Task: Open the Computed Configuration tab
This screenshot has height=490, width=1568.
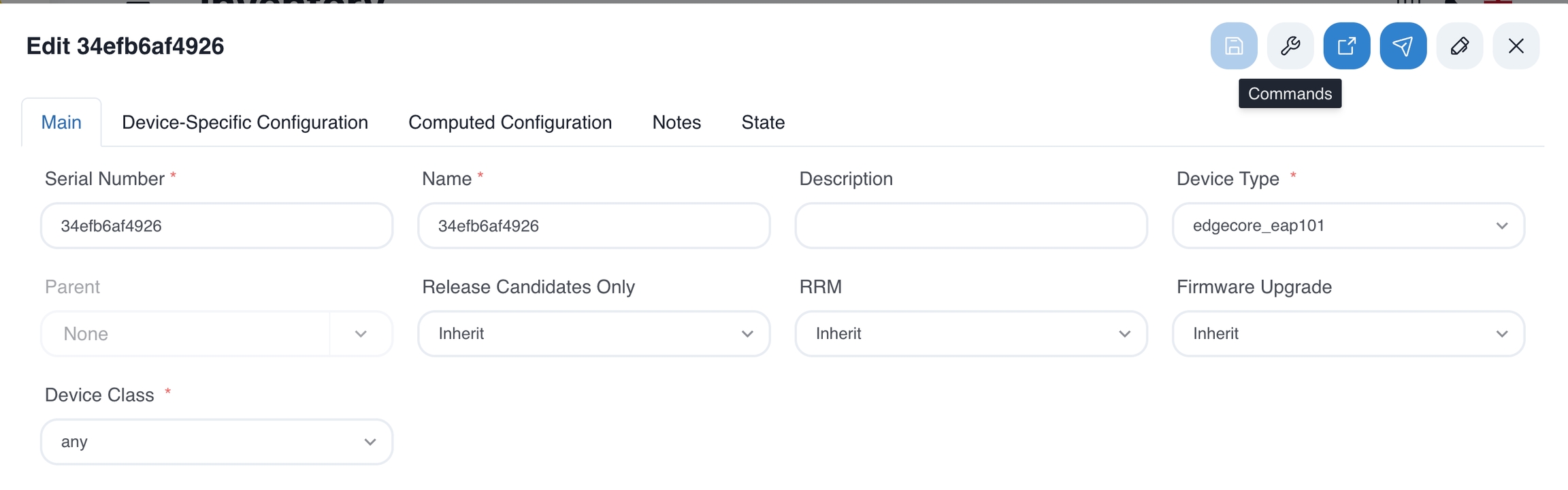Action: 510,122
